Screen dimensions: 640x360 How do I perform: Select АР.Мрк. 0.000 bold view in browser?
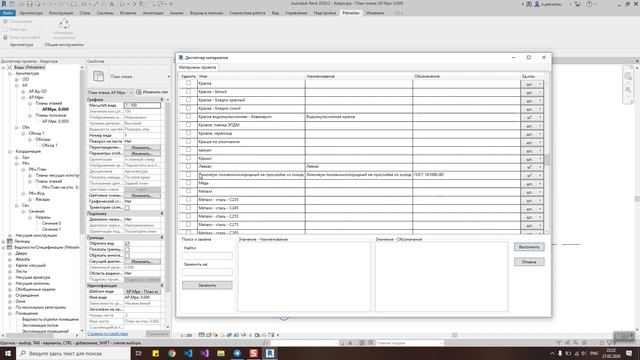pos(56,109)
